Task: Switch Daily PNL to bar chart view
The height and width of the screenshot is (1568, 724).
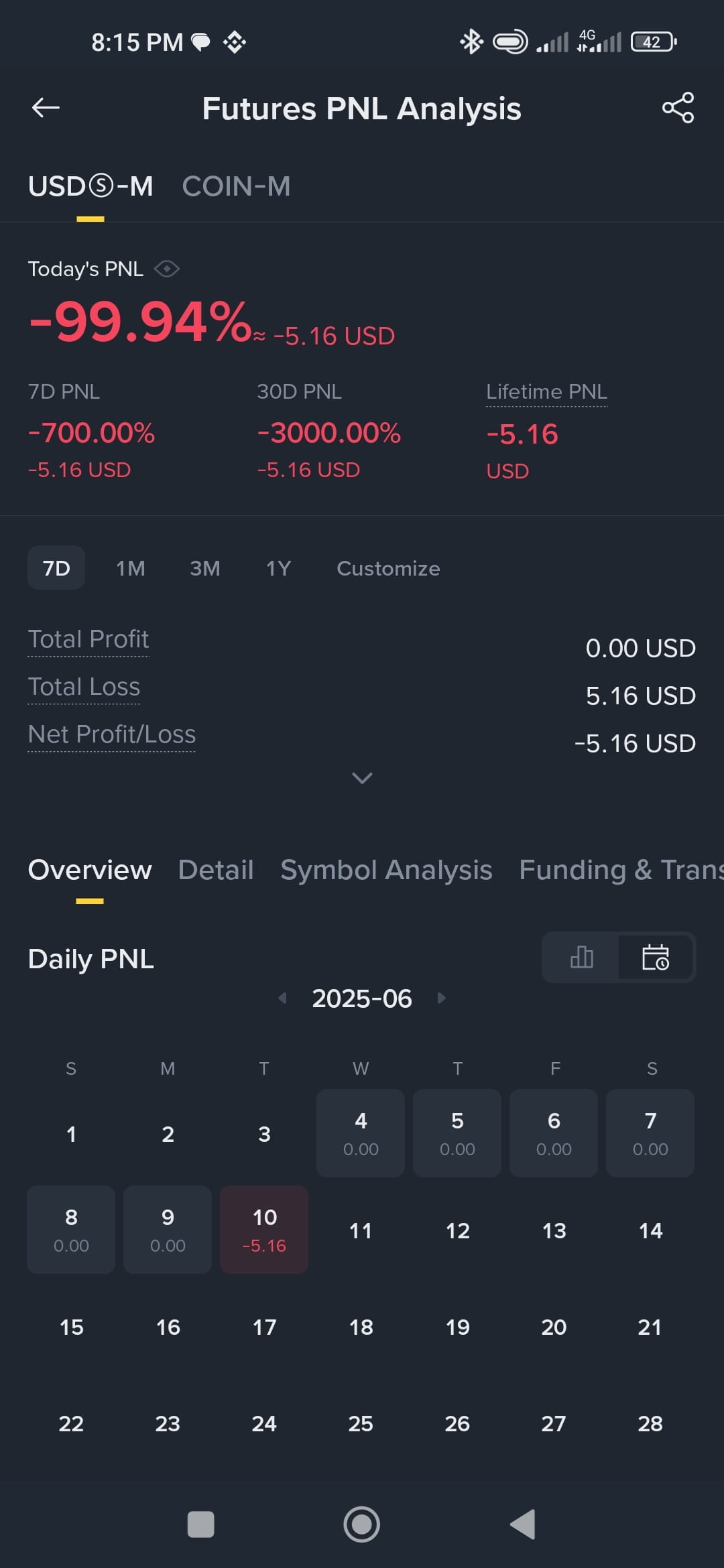Action: tap(581, 957)
